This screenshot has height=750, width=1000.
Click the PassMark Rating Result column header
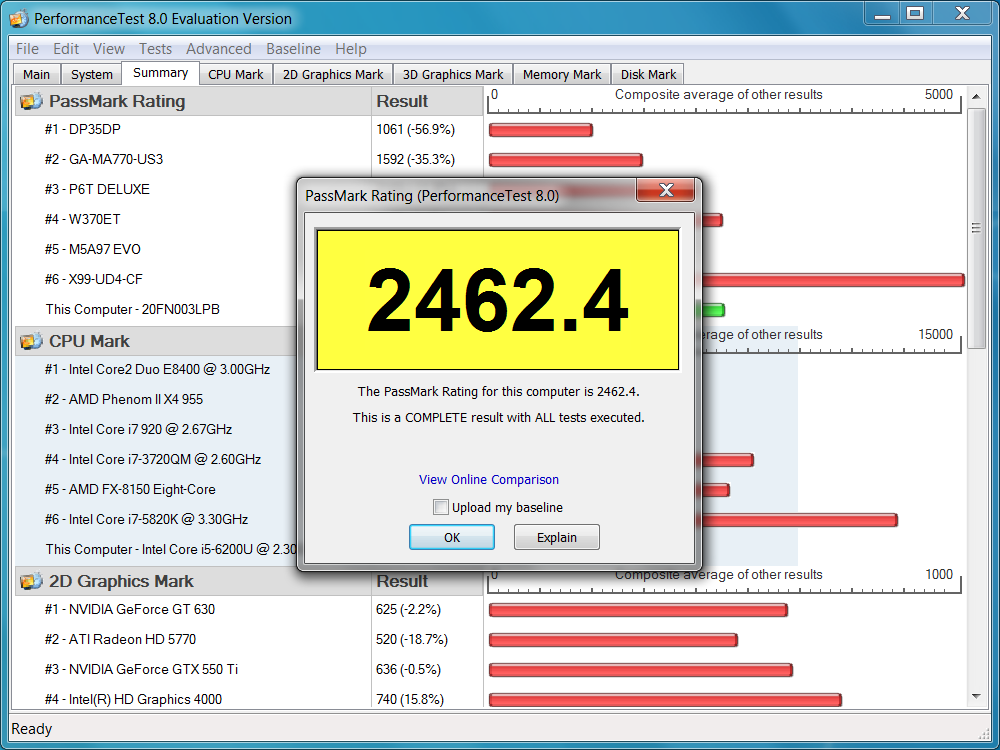tap(427, 101)
